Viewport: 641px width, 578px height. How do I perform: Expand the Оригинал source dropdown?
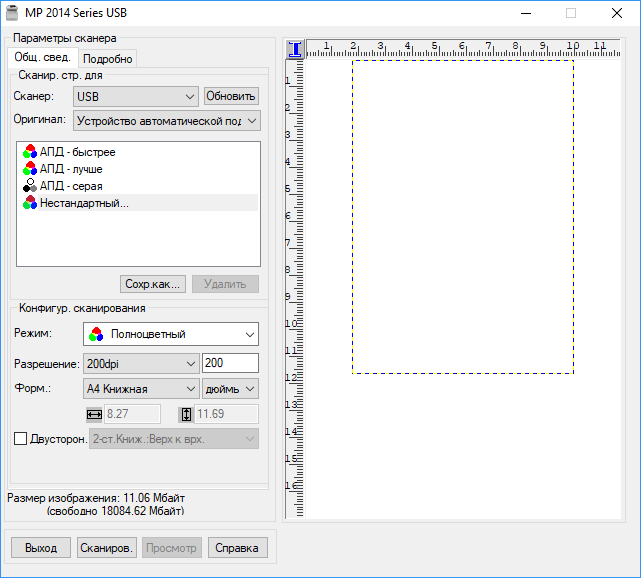[x=167, y=121]
